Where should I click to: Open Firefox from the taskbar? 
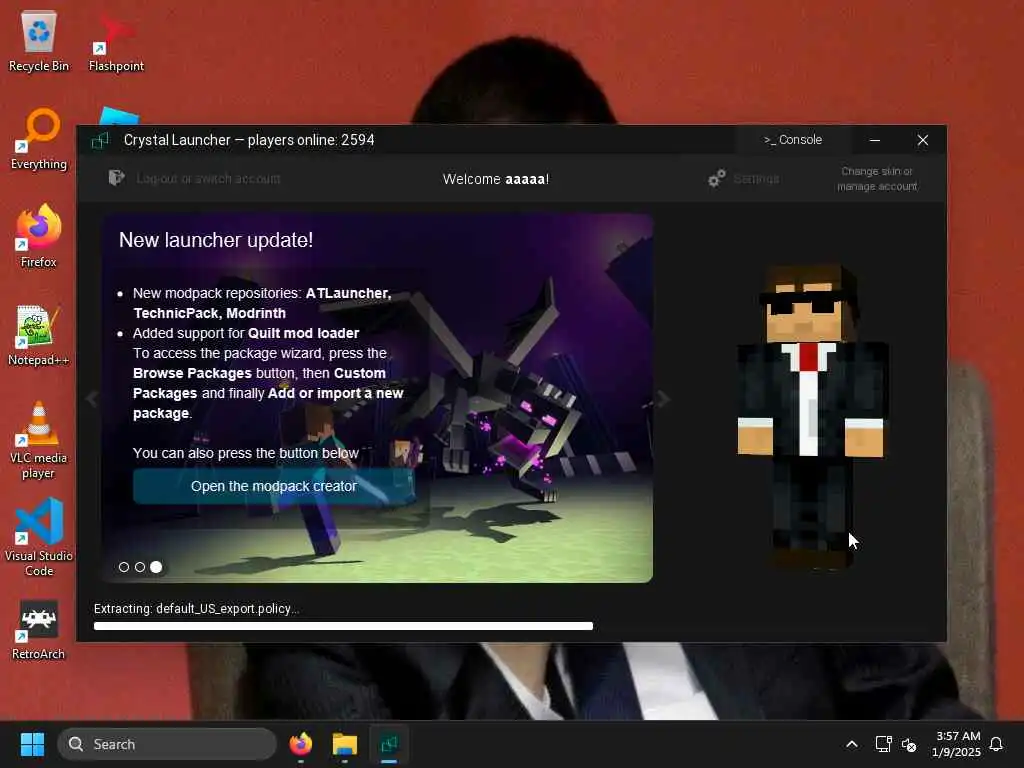click(300, 744)
